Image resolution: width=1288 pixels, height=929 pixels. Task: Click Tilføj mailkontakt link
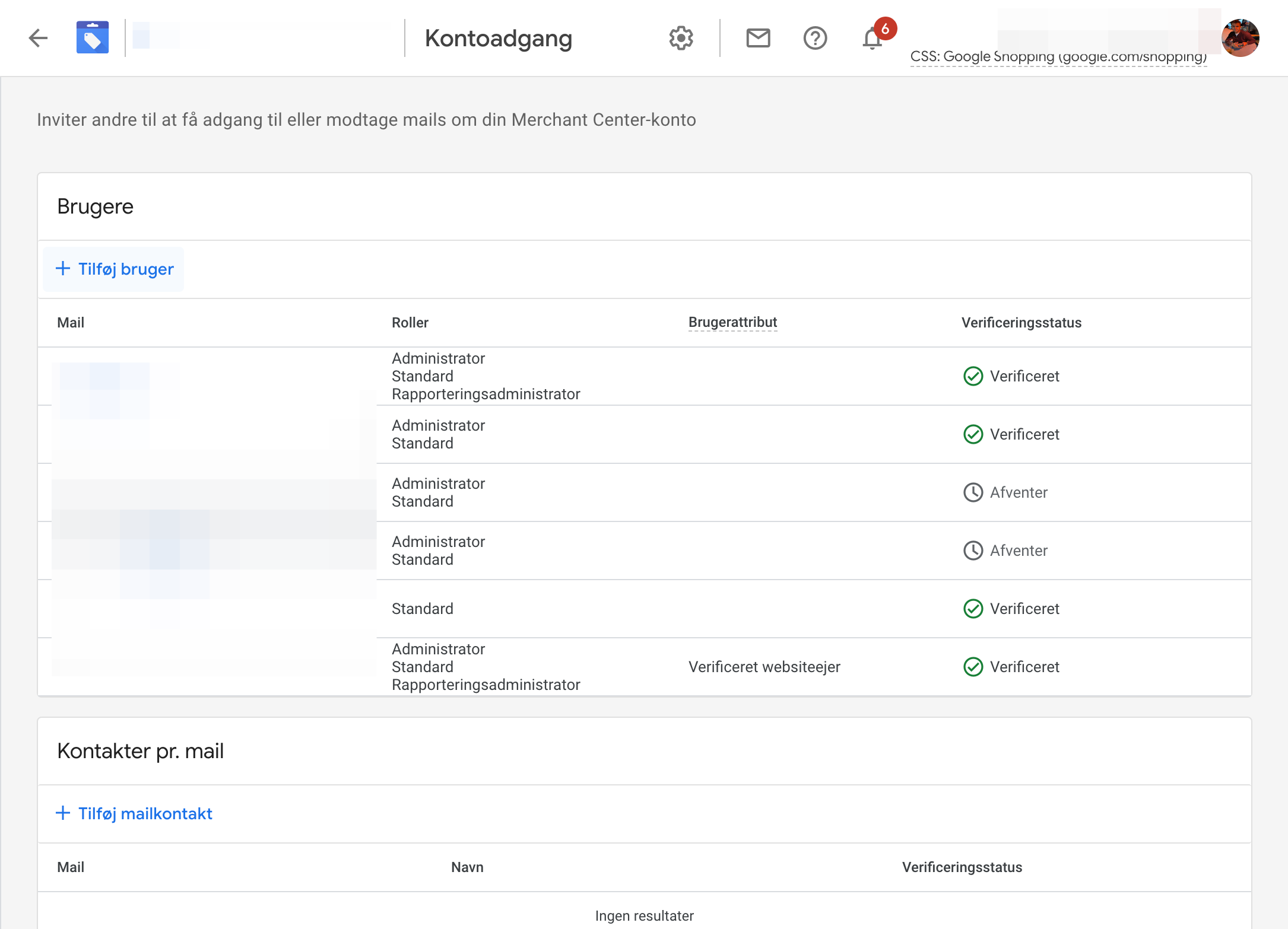(134, 813)
